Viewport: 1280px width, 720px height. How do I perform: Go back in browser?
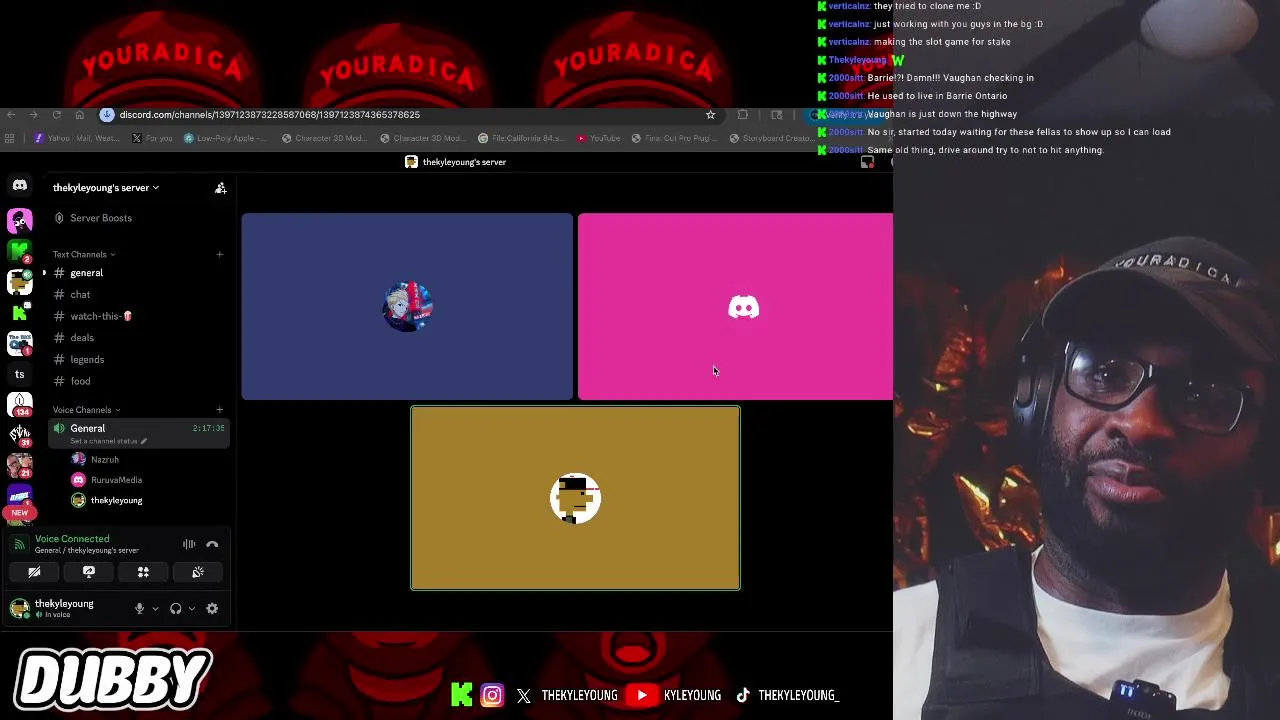[x=11, y=115]
